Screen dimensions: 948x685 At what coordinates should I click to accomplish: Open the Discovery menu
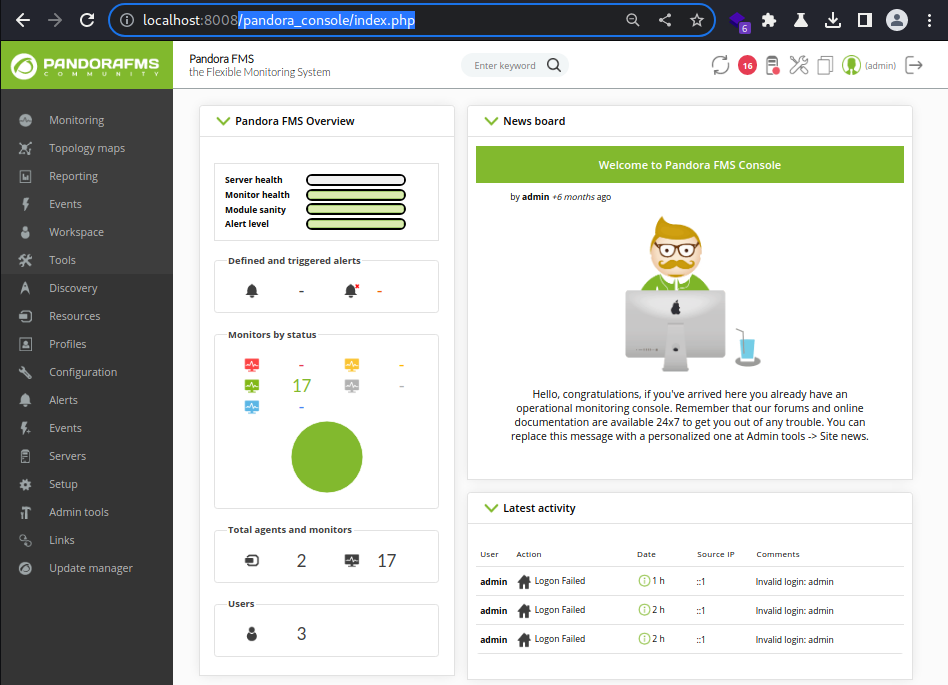[73, 288]
